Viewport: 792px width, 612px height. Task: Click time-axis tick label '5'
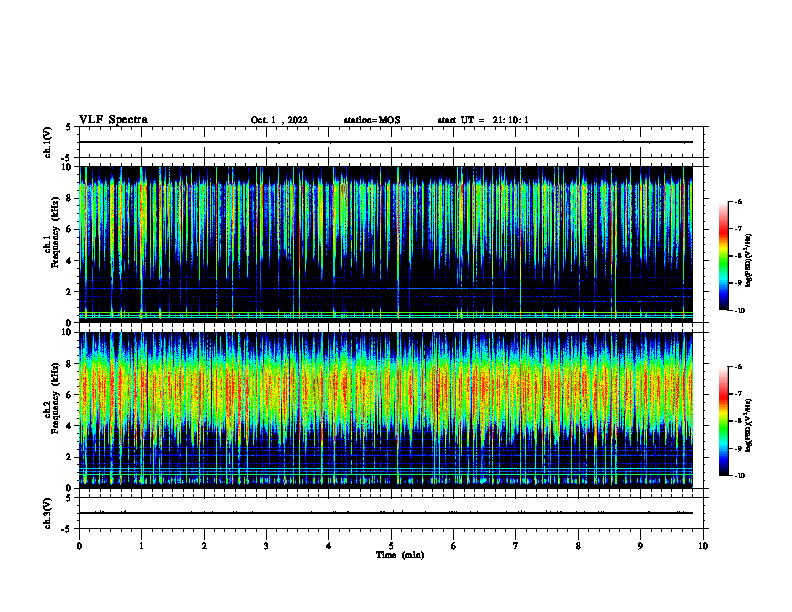tap(391, 546)
